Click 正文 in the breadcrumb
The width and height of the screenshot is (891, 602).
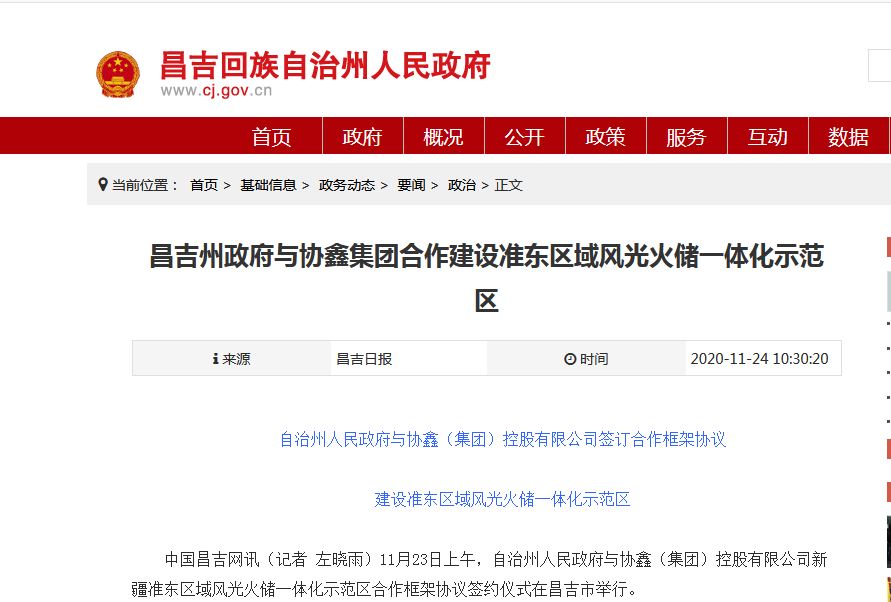508,185
